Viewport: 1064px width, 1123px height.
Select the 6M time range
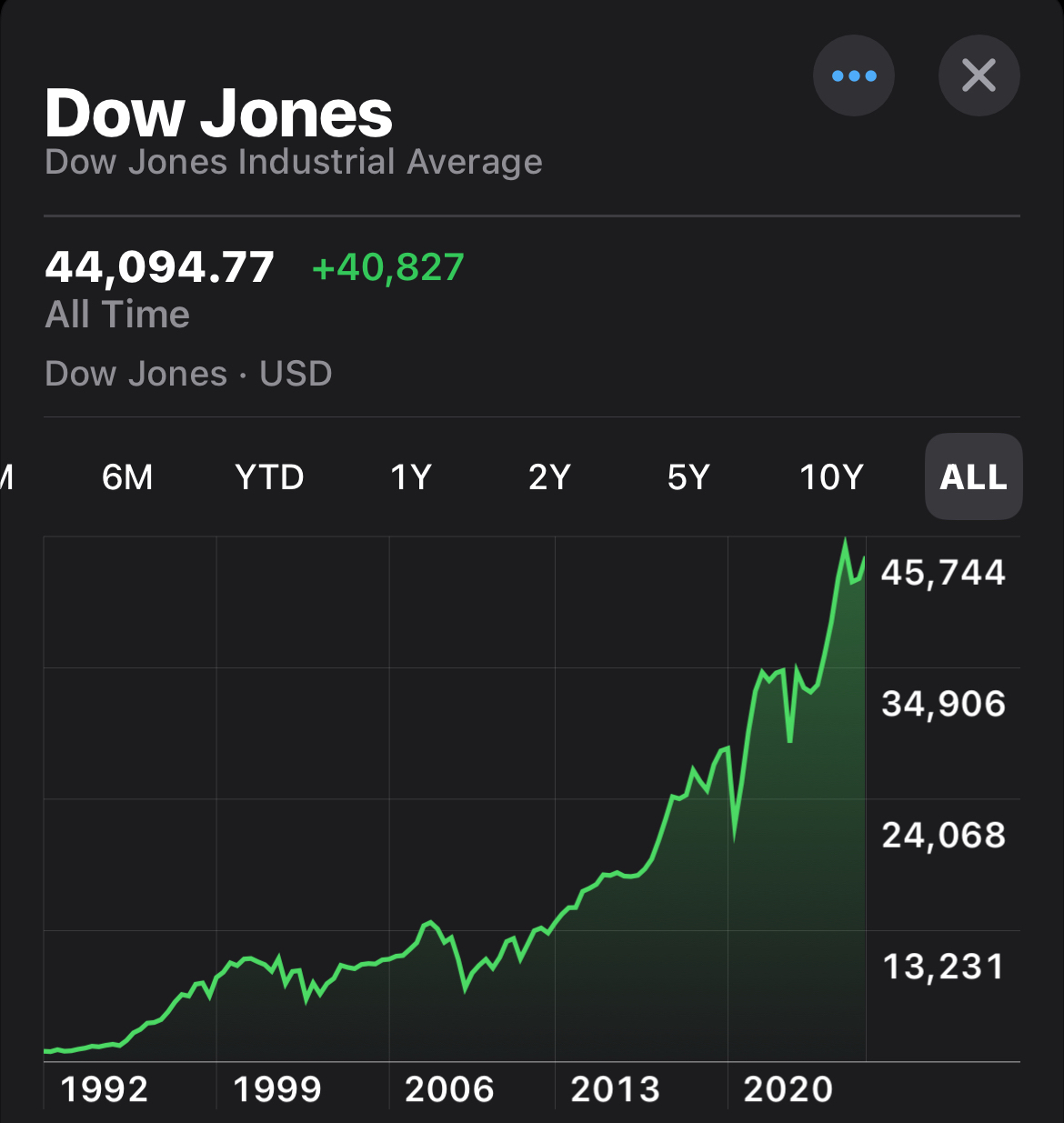coord(127,476)
